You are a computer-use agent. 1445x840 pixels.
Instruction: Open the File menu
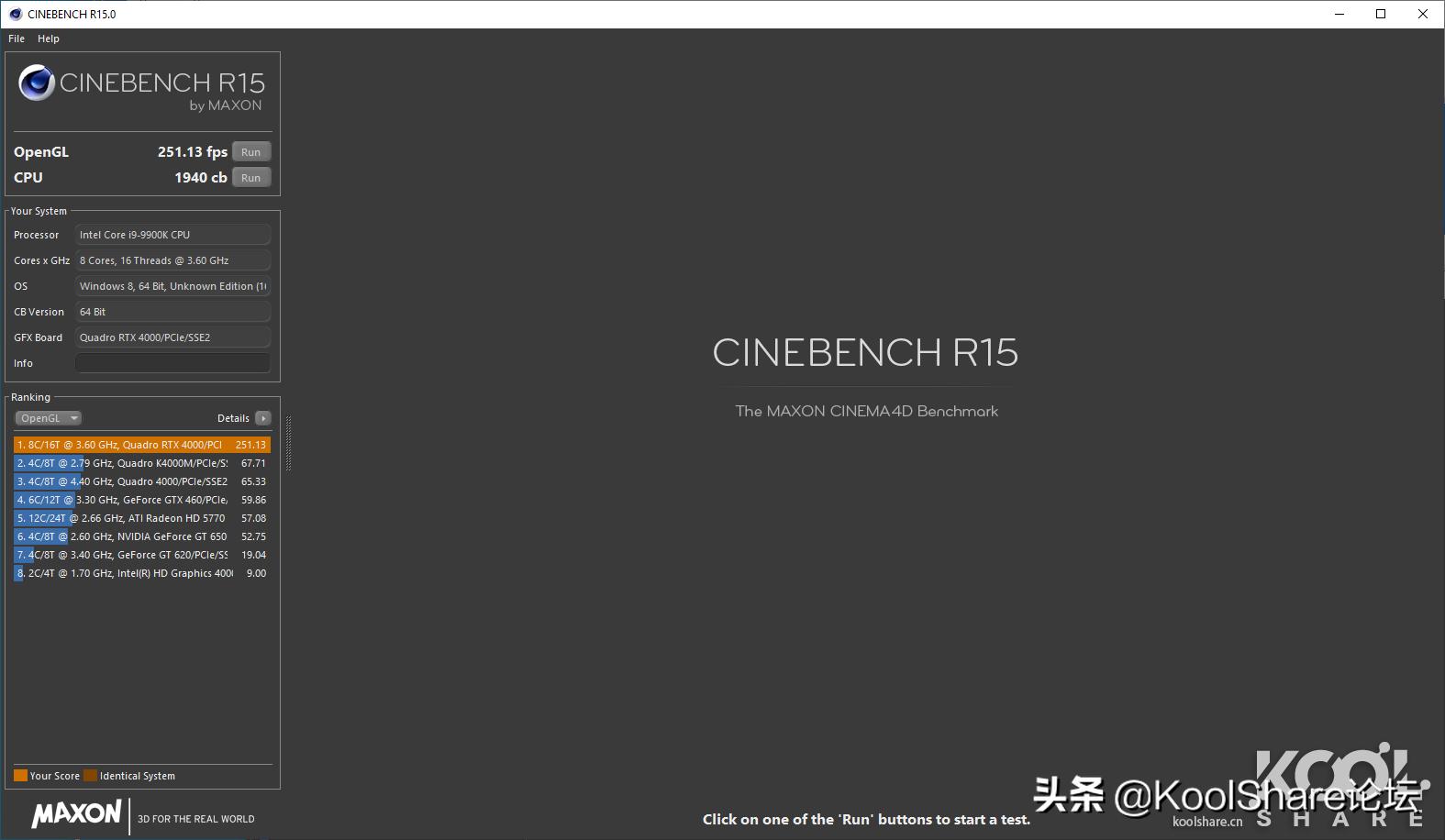click(x=17, y=39)
